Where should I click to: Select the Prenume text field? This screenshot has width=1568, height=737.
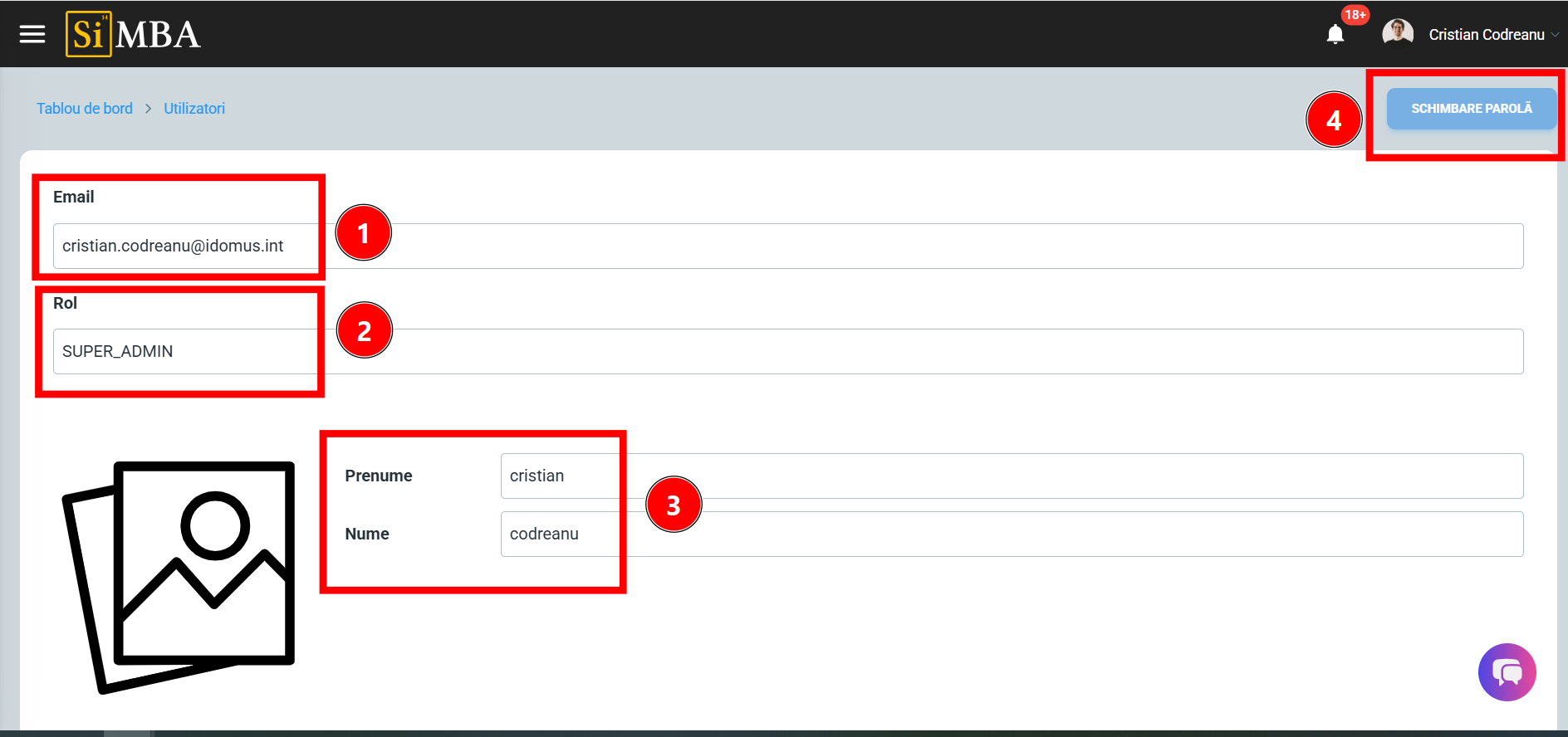tap(1011, 476)
